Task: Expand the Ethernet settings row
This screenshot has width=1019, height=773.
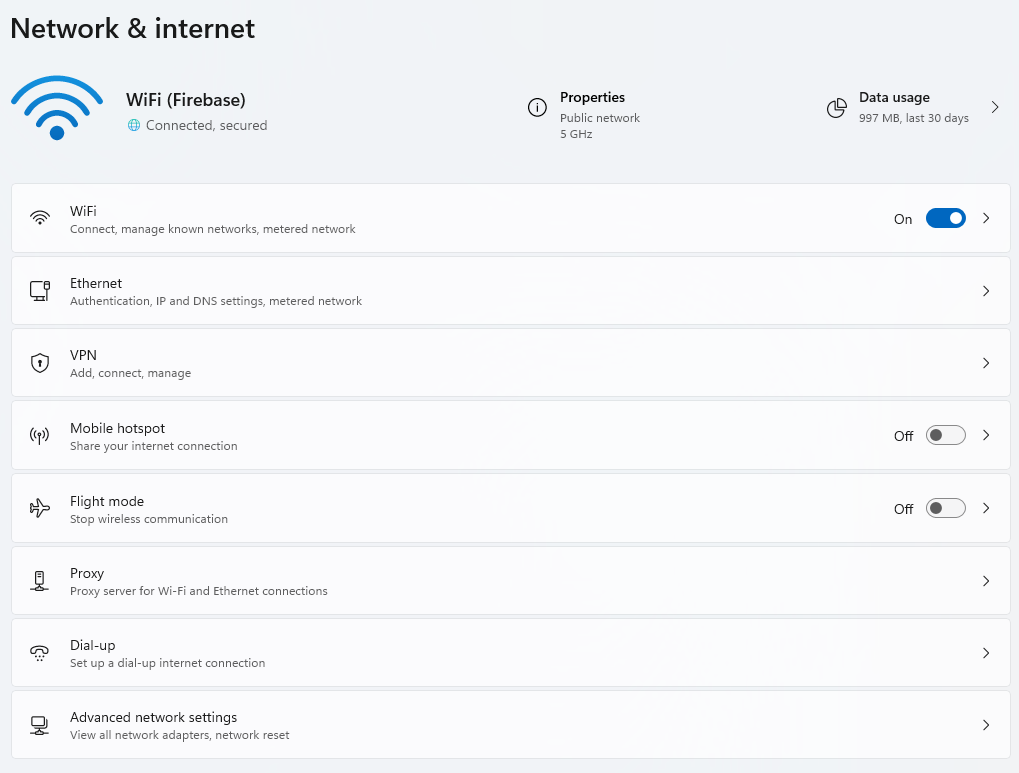Action: [986, 290]
